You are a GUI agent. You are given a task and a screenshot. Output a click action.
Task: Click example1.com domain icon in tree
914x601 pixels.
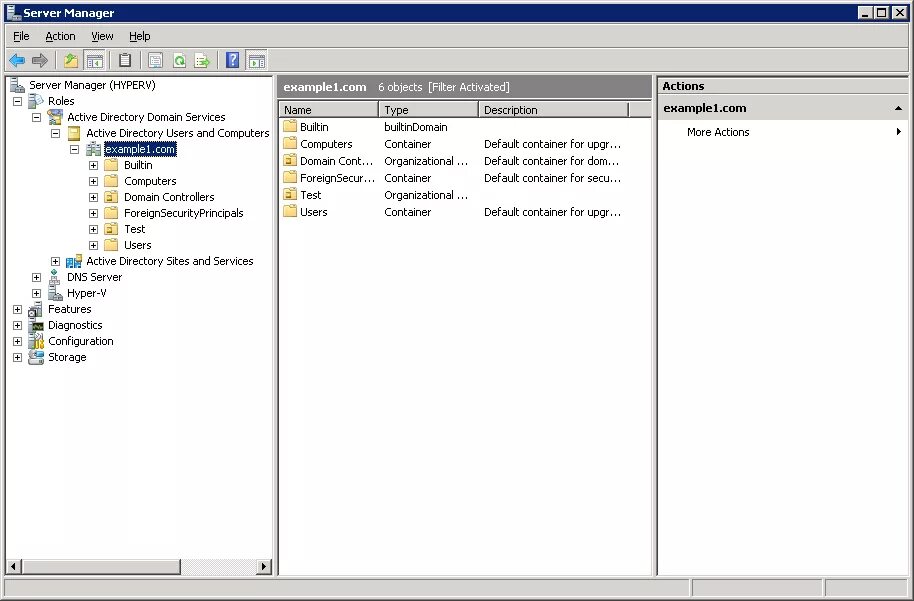tap(93, 149)
